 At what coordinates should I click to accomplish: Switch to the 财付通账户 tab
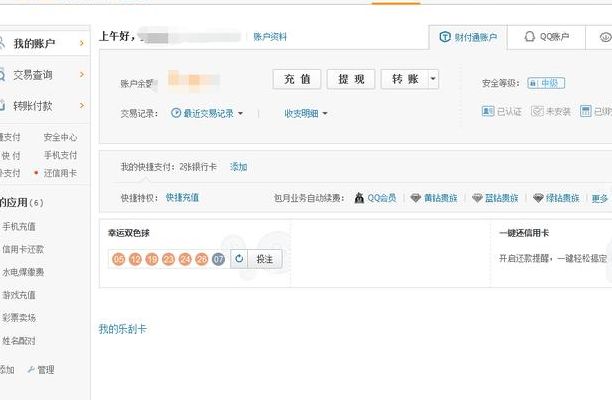[468, 37]
